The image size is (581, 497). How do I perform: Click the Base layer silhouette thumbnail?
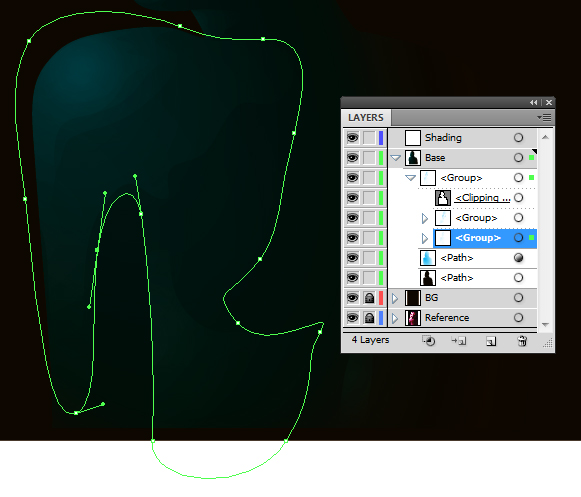[413, 158]
